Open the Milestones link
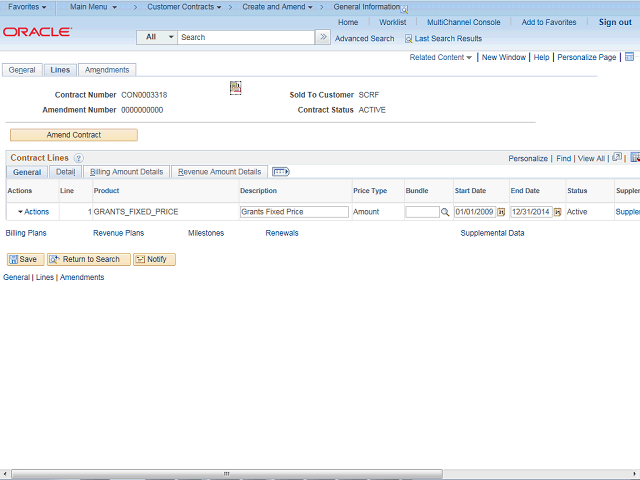The height and width of the screenshot is (480, 640). click(206, 233)
